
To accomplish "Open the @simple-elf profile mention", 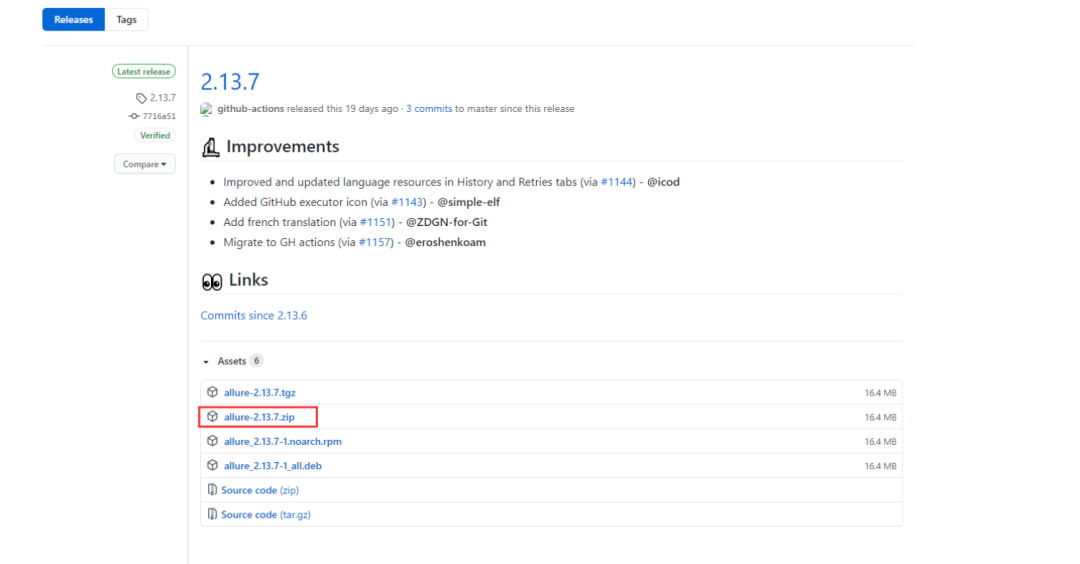I will click(468, 202).
